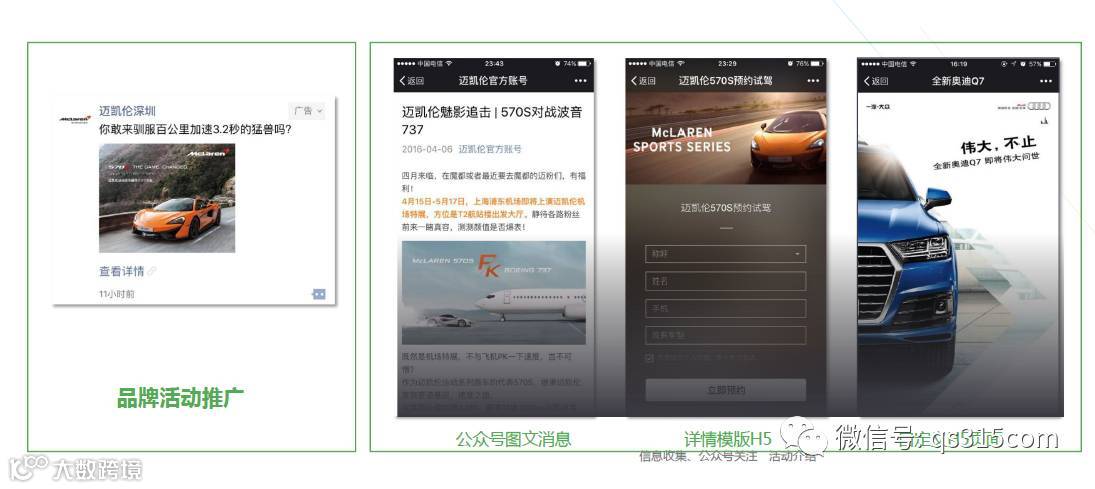This screenshot has width=1095, height=489.
Task: Open more menu on 迈凯伦官方账号 screen
Action: click(580, 81)
